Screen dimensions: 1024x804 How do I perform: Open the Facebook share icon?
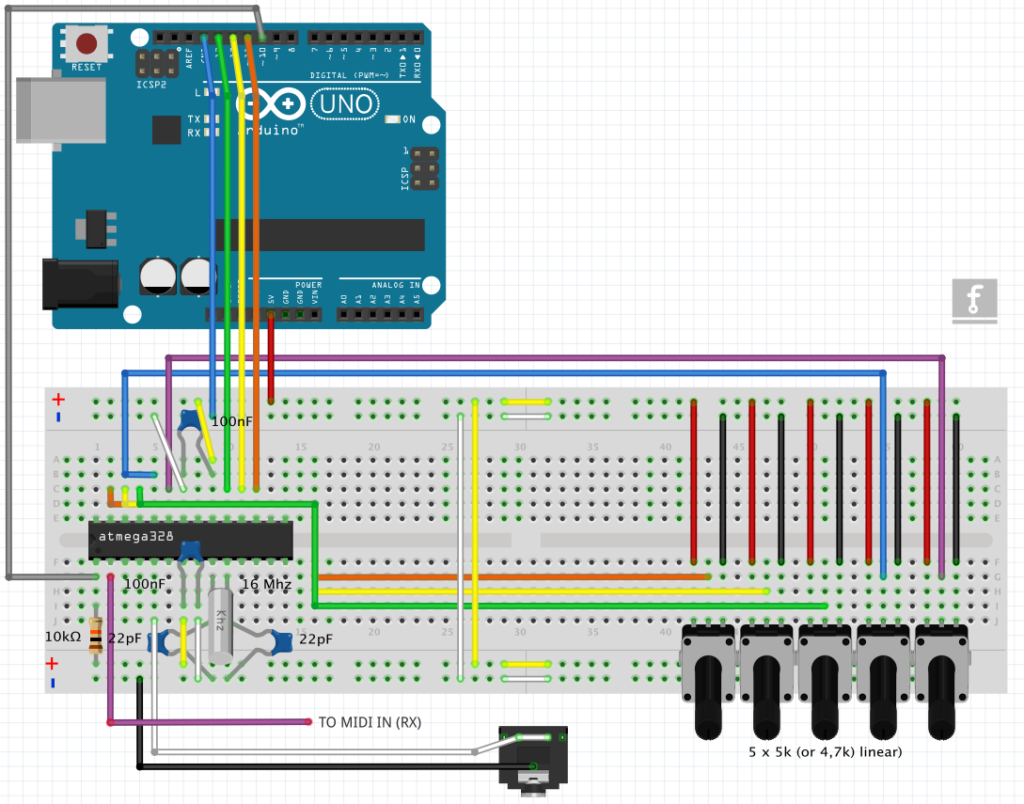pyautogui.click(x=974, y=299)
